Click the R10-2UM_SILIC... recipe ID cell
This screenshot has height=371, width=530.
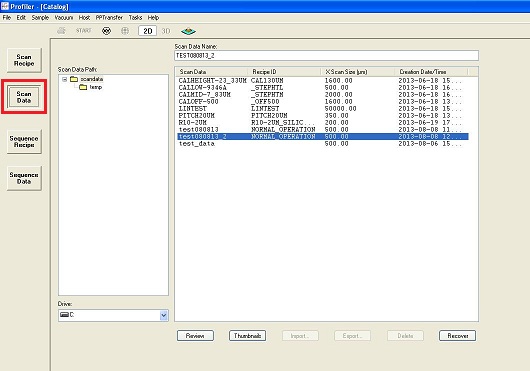point(283,123)
